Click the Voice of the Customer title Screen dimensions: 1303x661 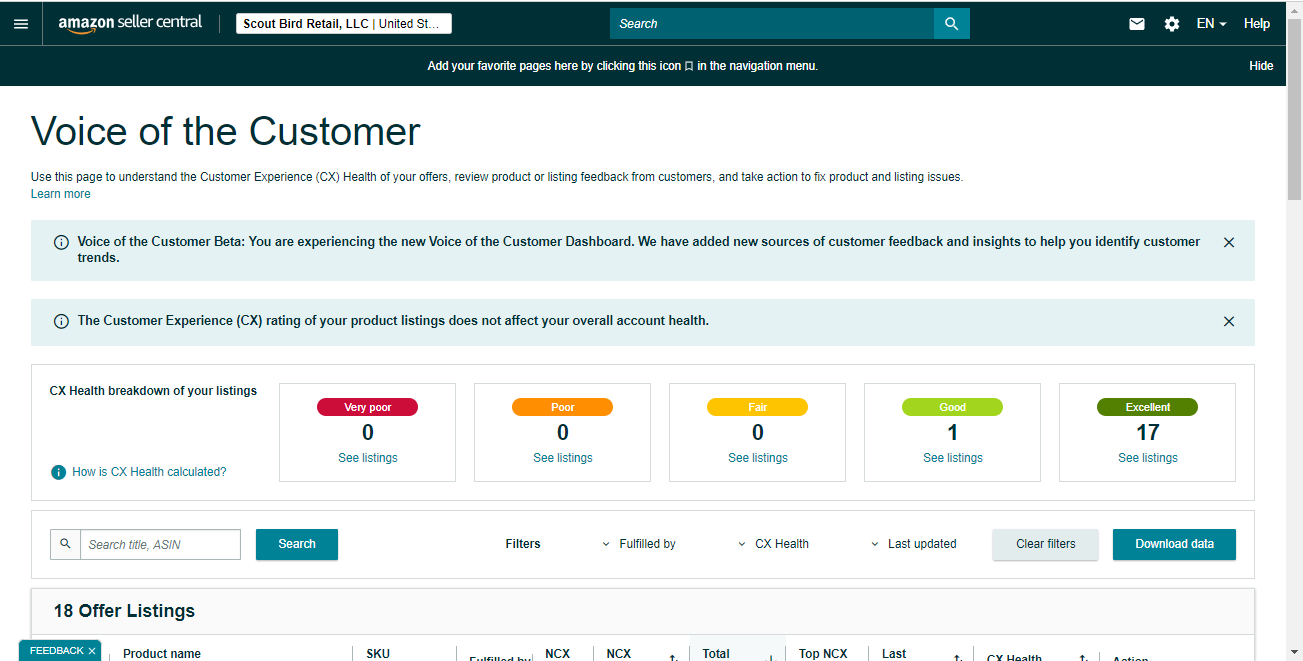(x=226, y=132)
